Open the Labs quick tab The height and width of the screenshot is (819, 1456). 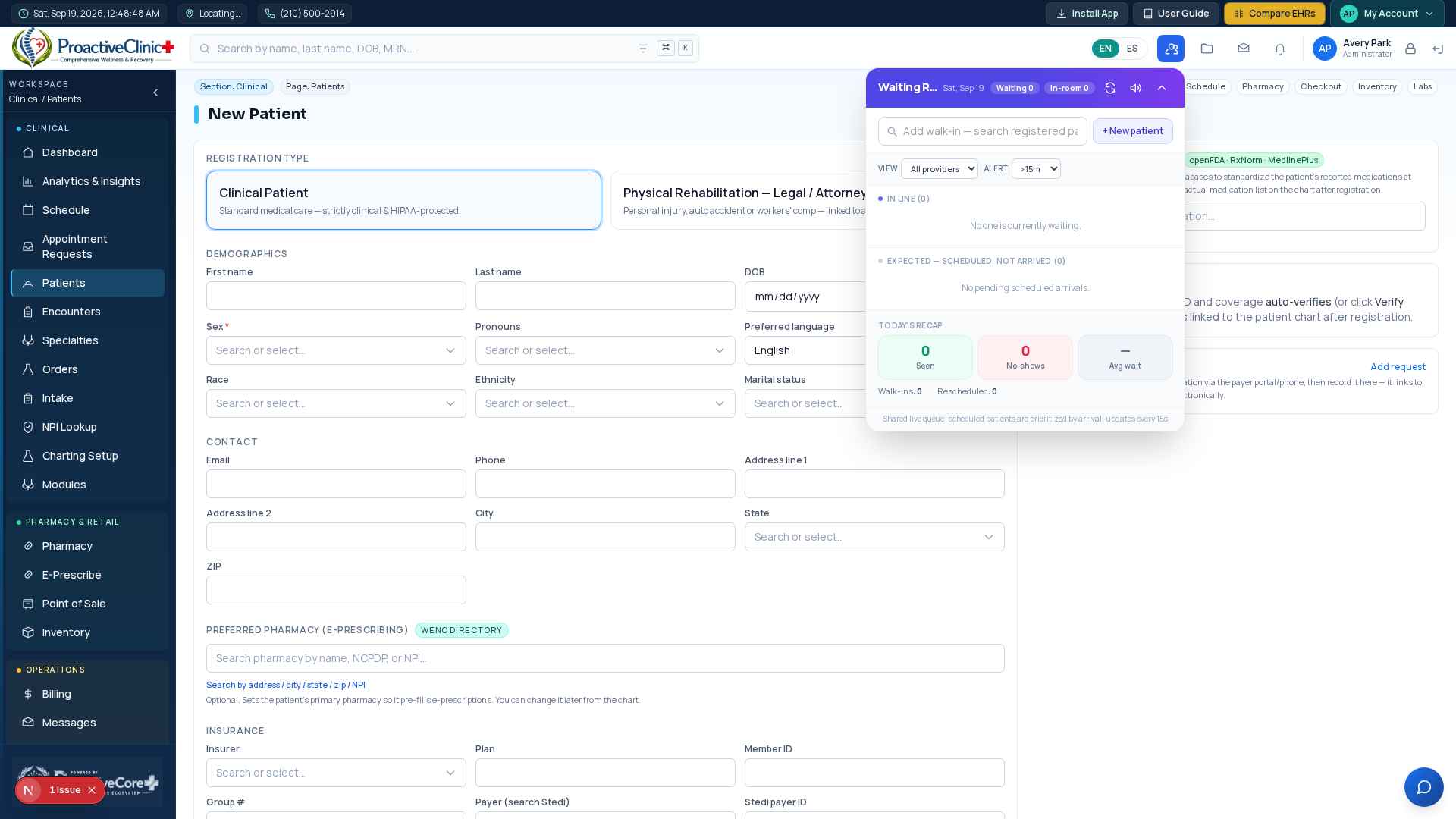coord(1423,86)
